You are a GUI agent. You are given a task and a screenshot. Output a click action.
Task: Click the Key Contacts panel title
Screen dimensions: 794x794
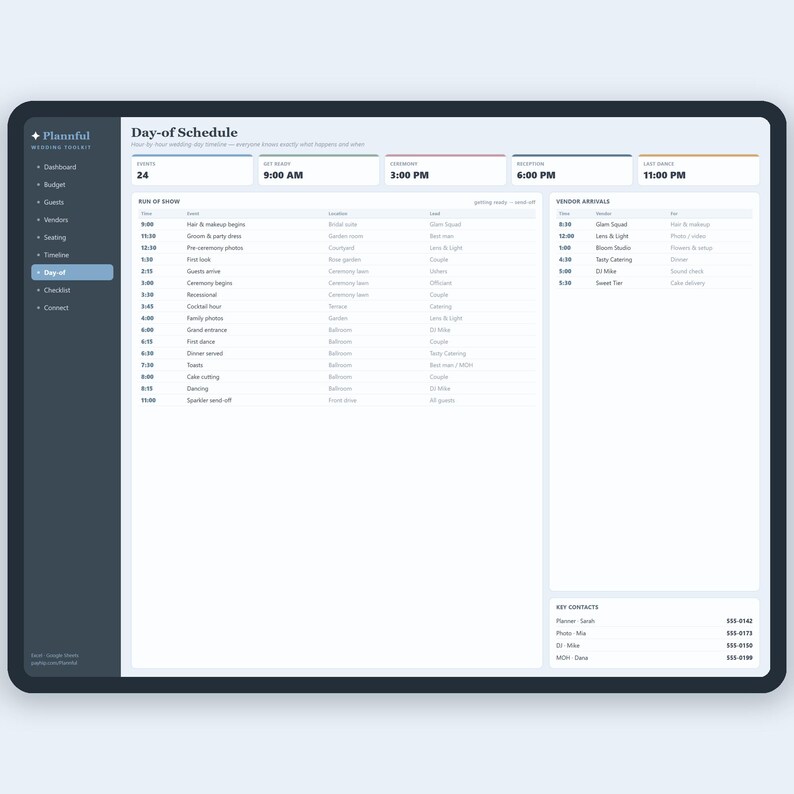[x=577, y=607]
